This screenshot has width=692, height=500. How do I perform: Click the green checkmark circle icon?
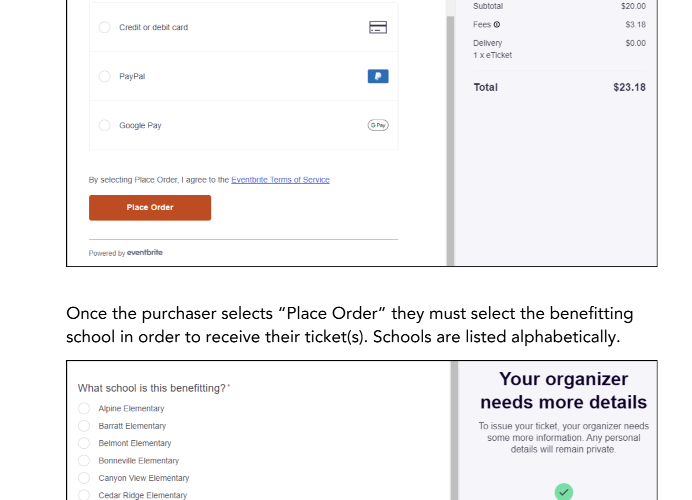(564, 492)
